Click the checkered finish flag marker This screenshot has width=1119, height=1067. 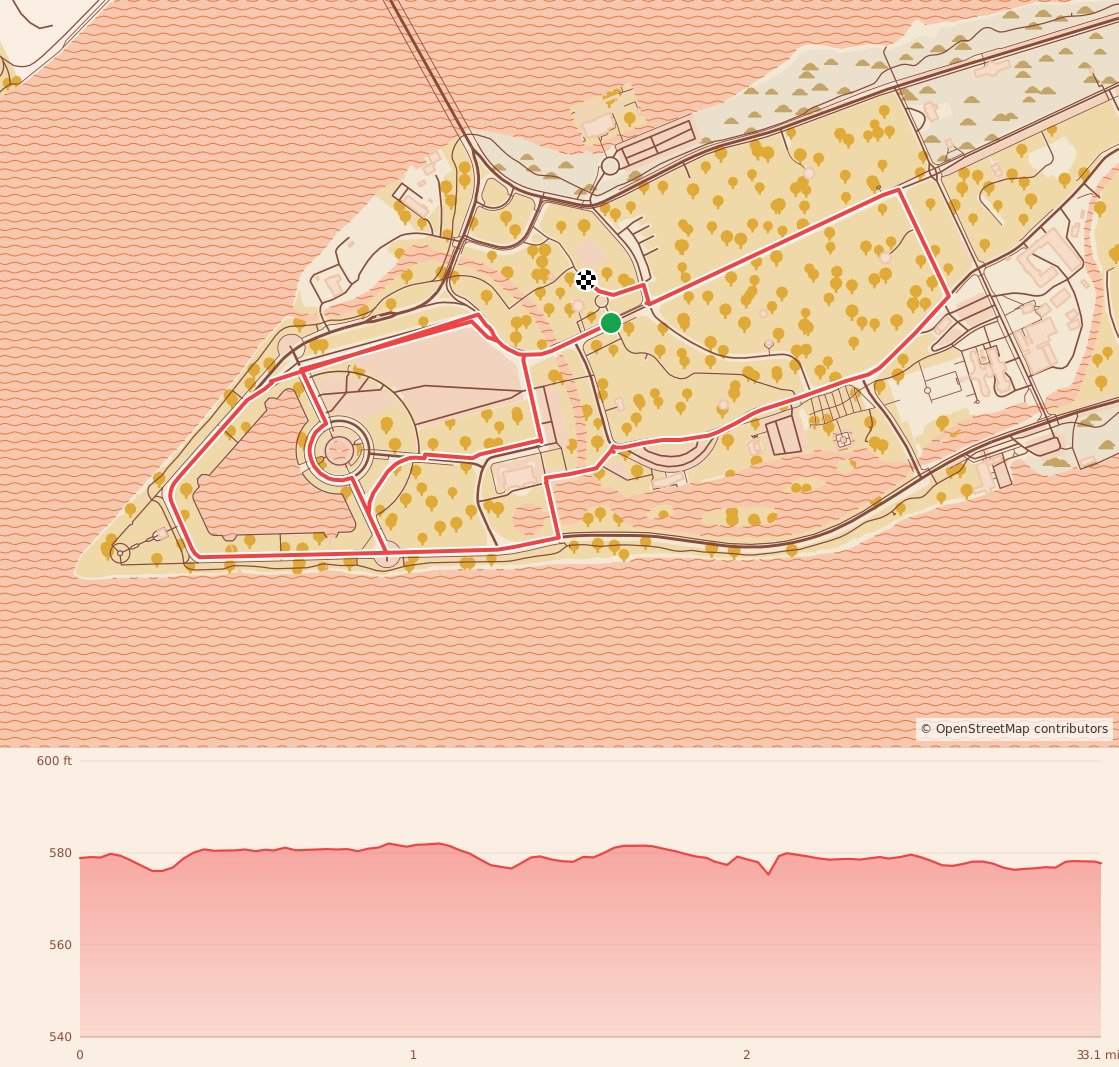click(x=586, y=280)
